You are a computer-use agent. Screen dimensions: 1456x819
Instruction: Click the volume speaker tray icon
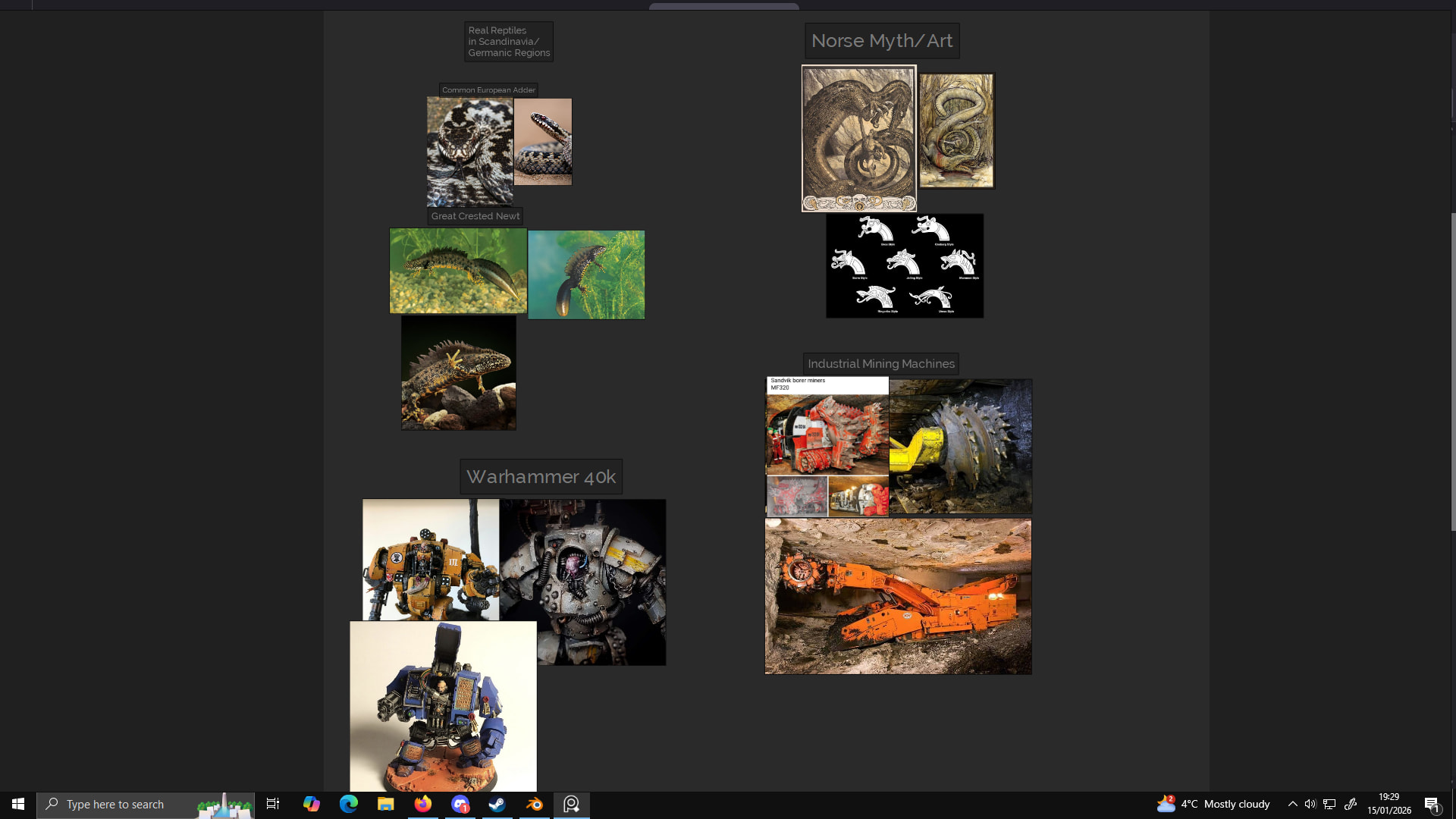pyautogui.click(x=1310, y=804)
